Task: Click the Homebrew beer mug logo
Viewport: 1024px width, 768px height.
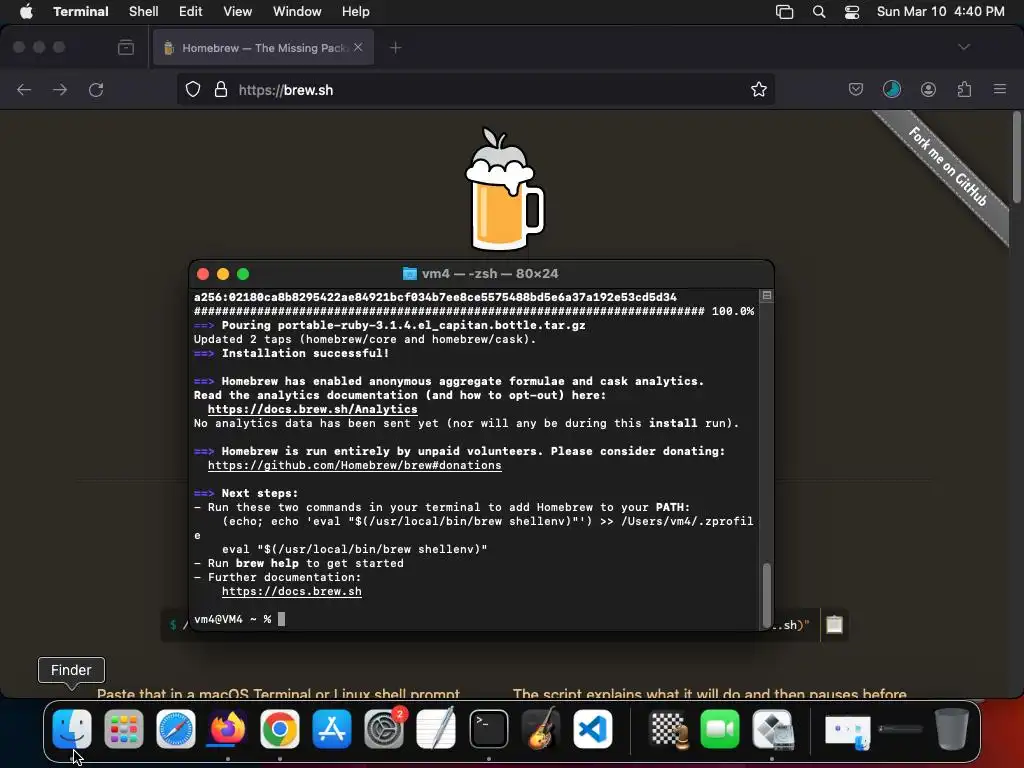Action: coord(504,189)
